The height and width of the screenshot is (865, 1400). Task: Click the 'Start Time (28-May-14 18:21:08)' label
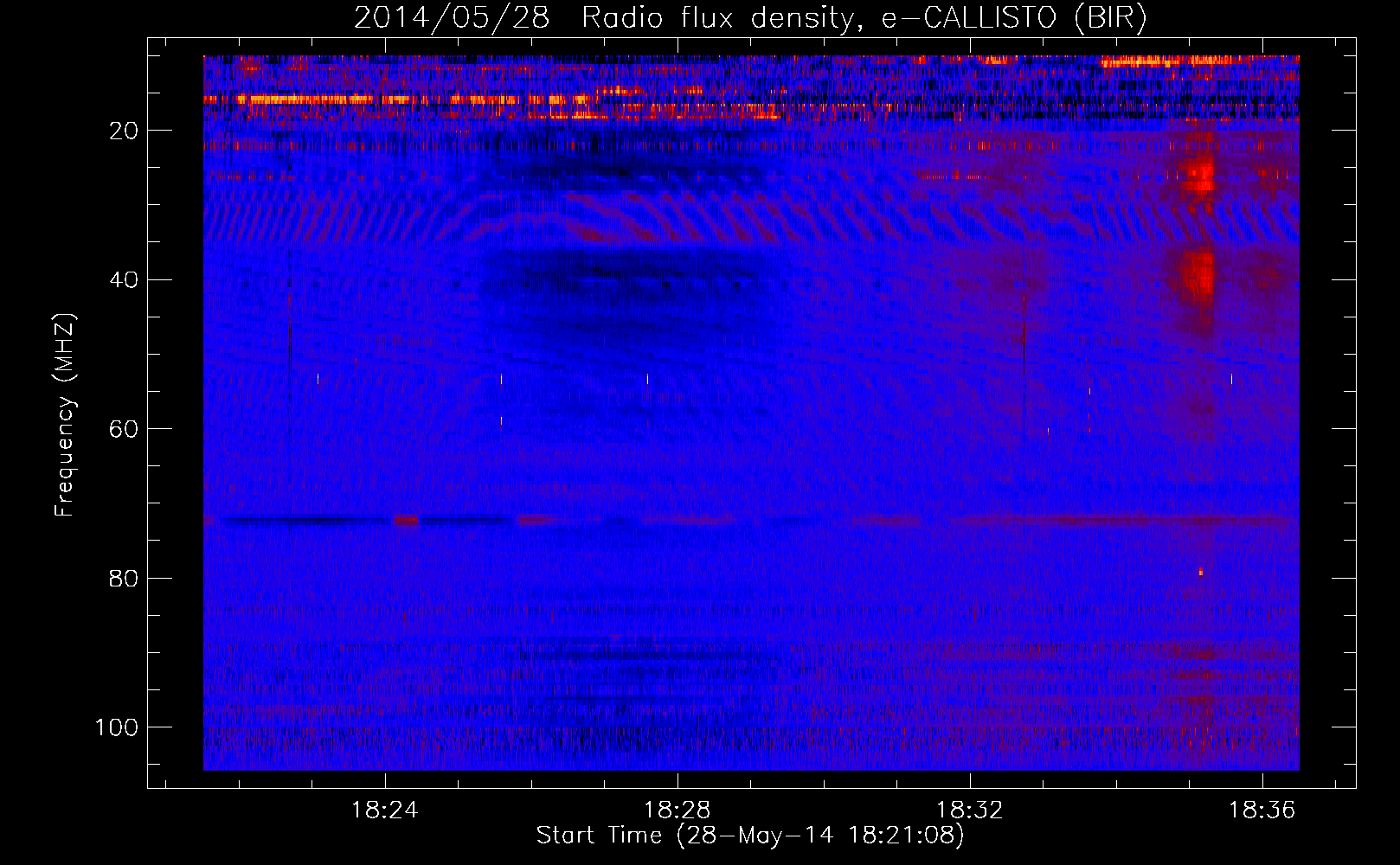click(750, 836)
